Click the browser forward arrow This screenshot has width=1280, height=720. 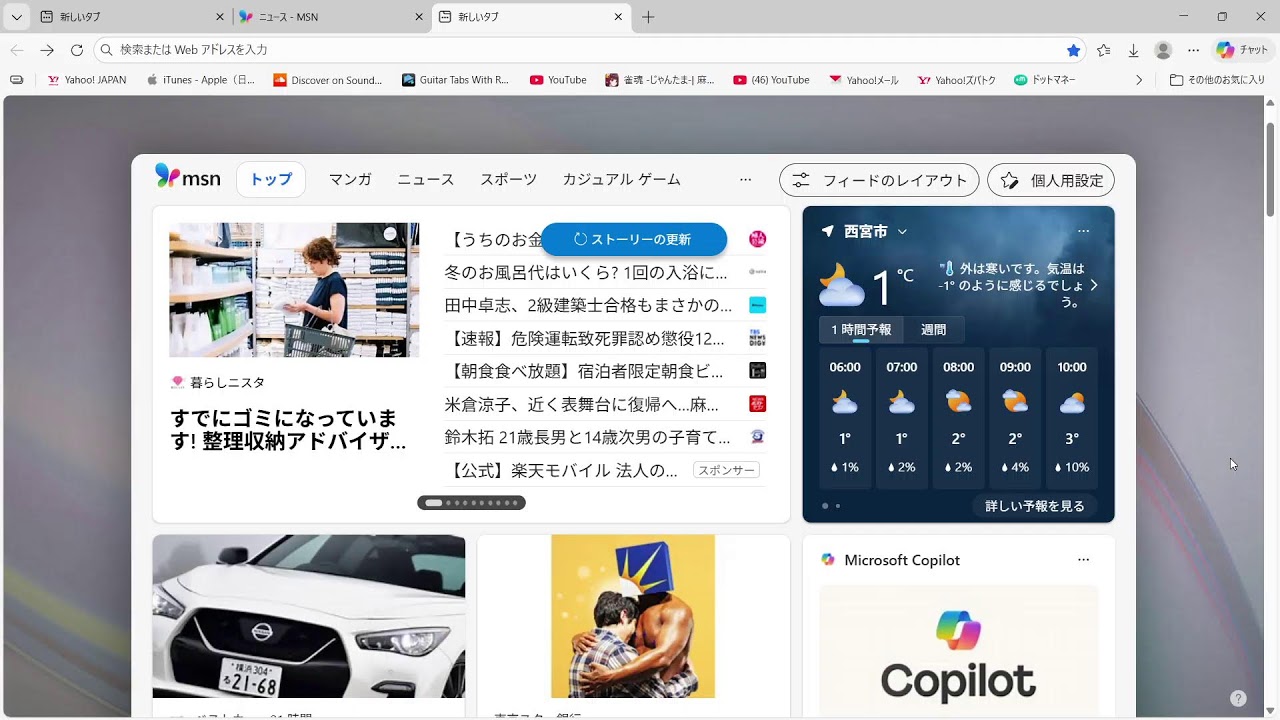[x=47, y=50]
